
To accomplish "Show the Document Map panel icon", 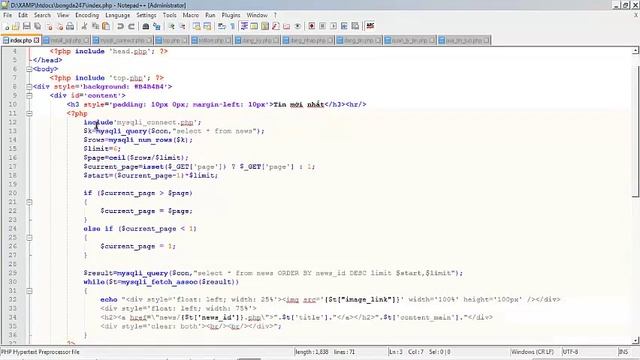I will (265, 27).
